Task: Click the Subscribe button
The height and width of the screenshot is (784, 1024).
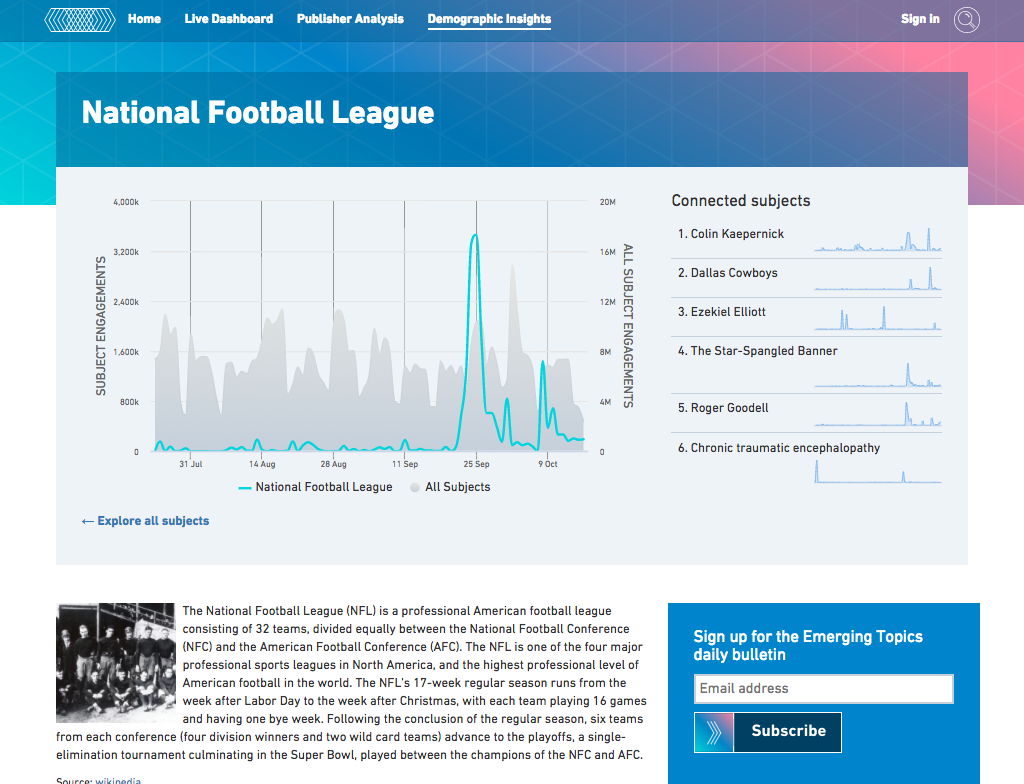Action: pos(788,732)
